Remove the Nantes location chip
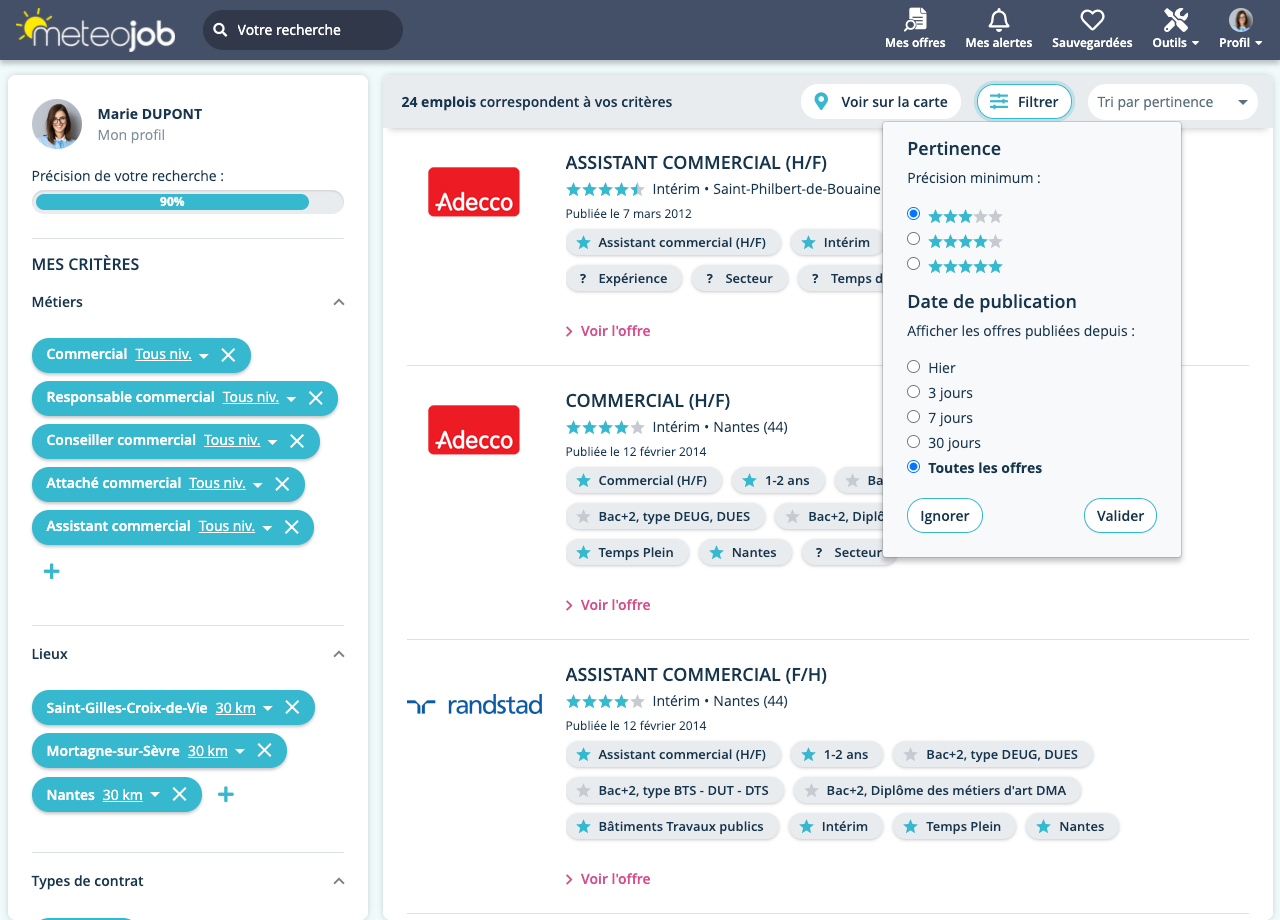This screenshot has width=1280, height=920. coord(179,794)
